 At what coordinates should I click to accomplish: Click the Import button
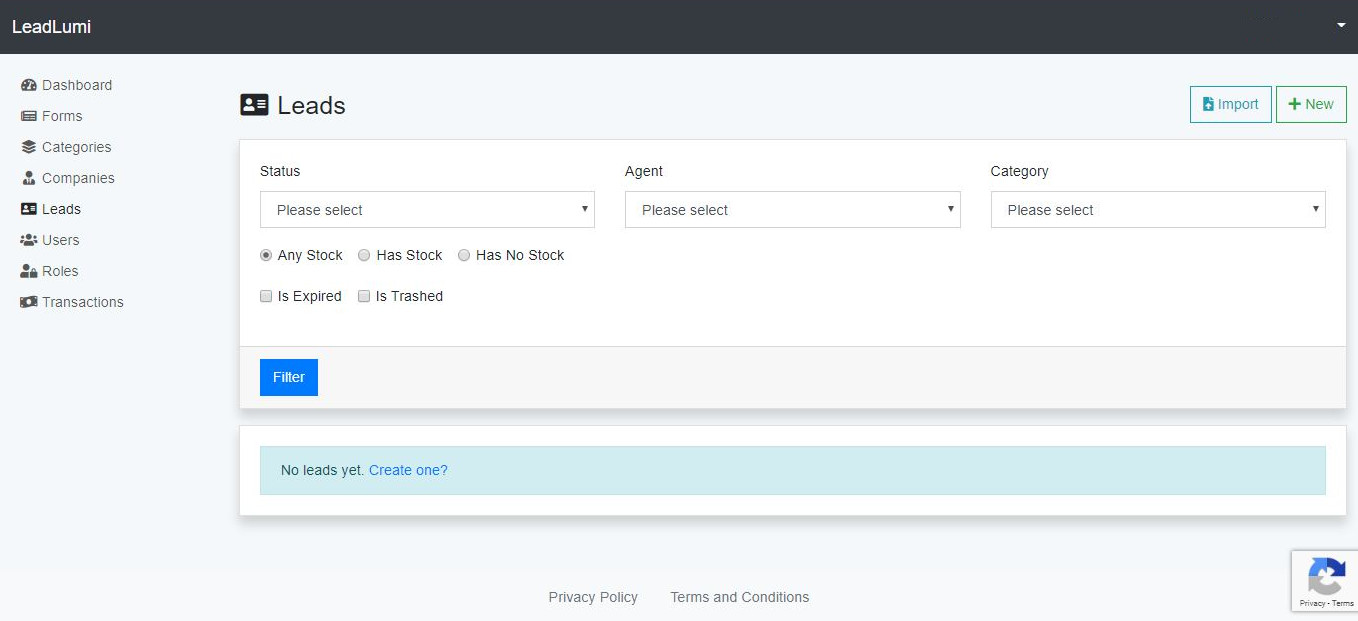point(1230,104)
